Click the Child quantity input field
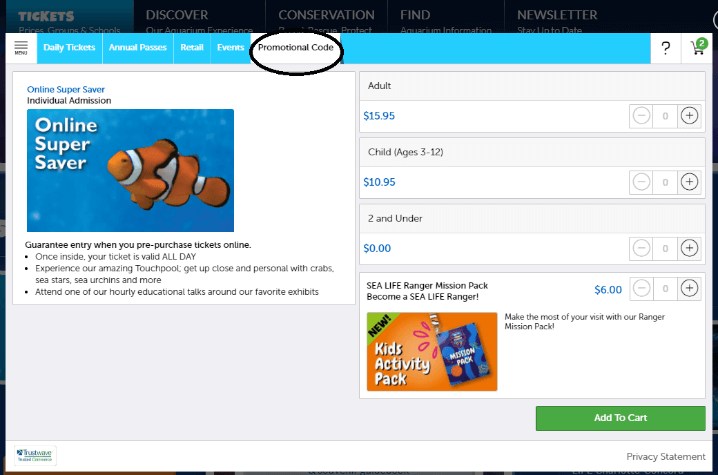Image resolution: width=718 pixels, height=475 pixels. [x=665, y=182]
